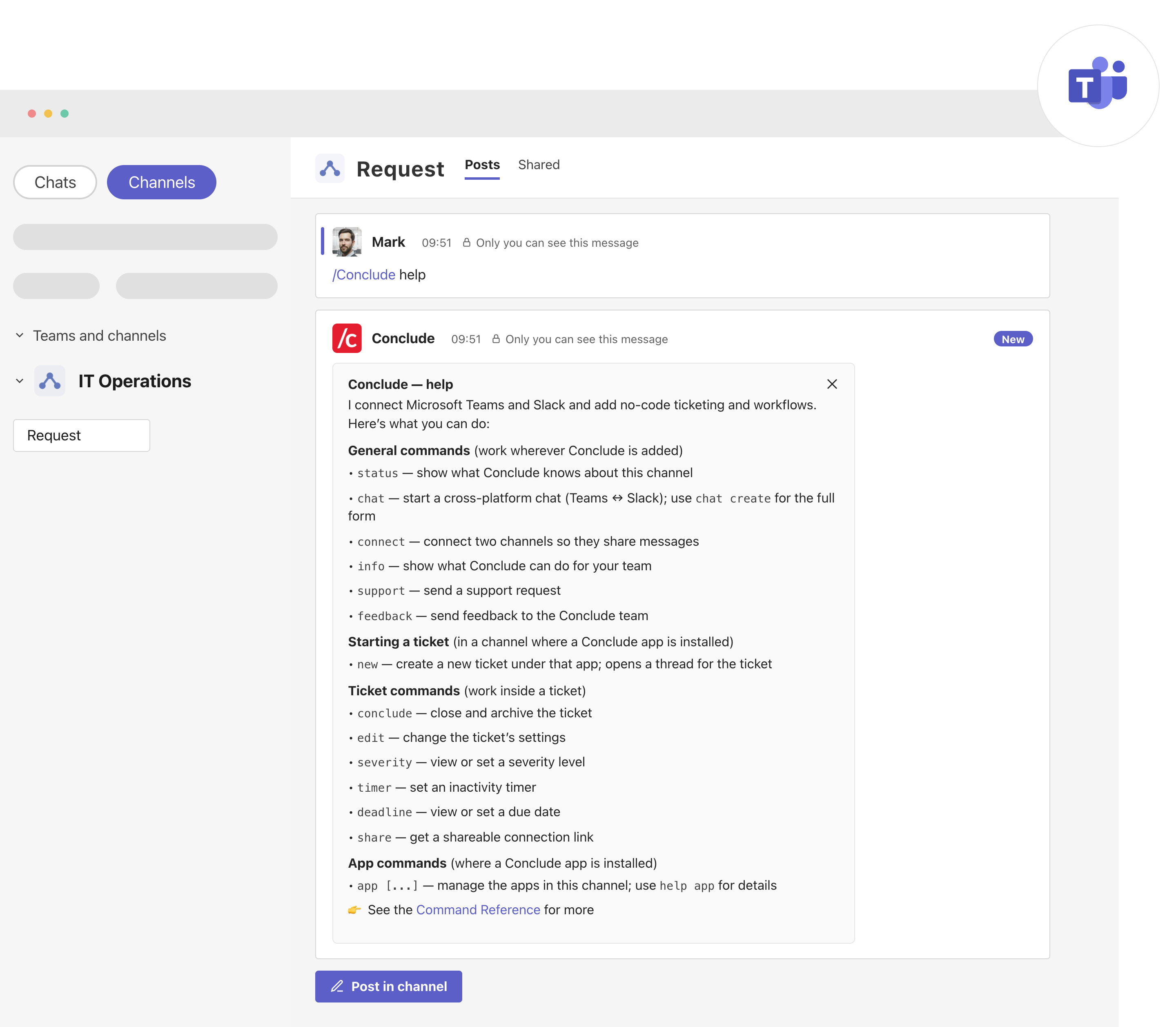Click the 'Conclude — help' heading
The image size is (1176, 1027).
pos(401,384)
